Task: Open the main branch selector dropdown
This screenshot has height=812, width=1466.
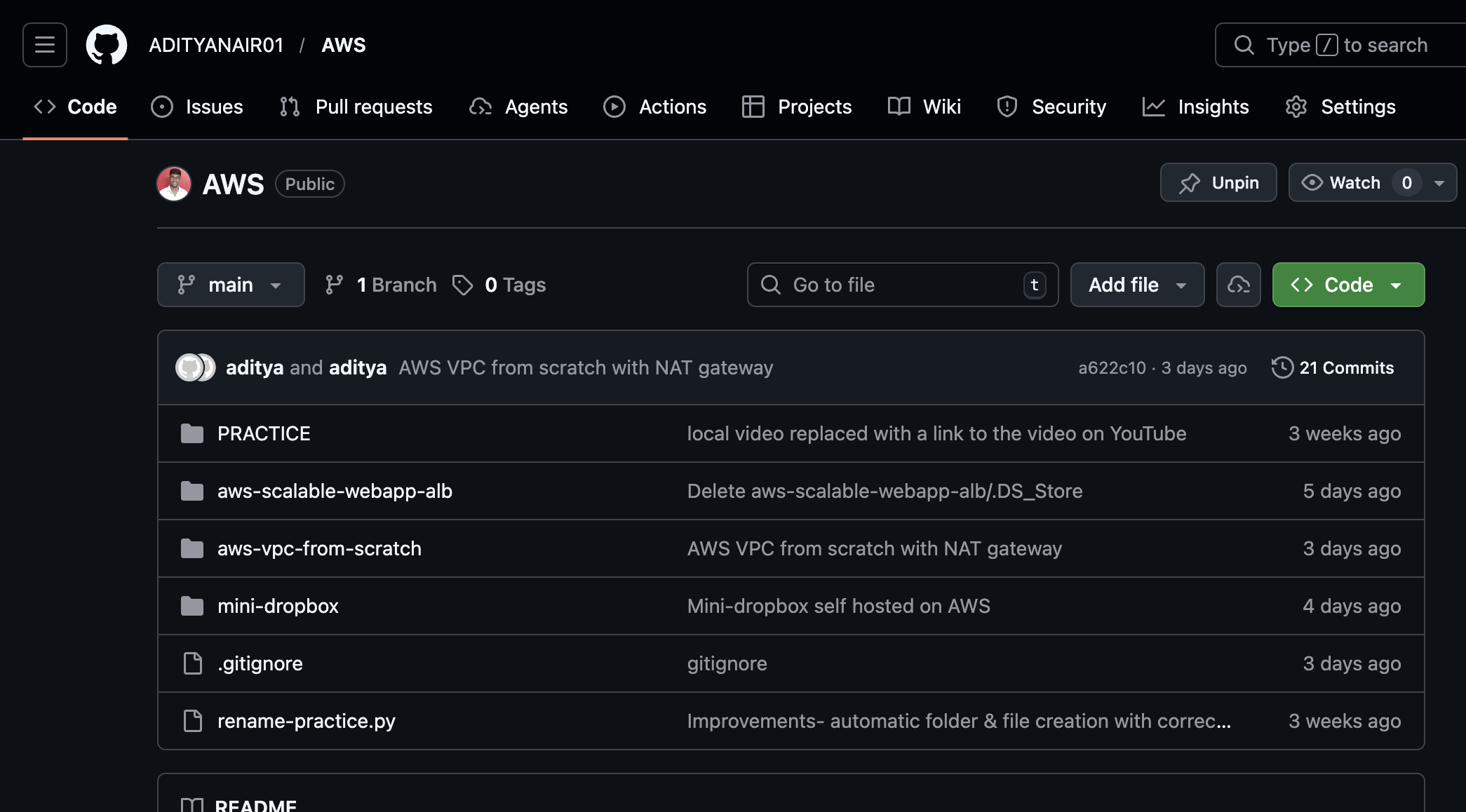Action: (x=231, y=285)
